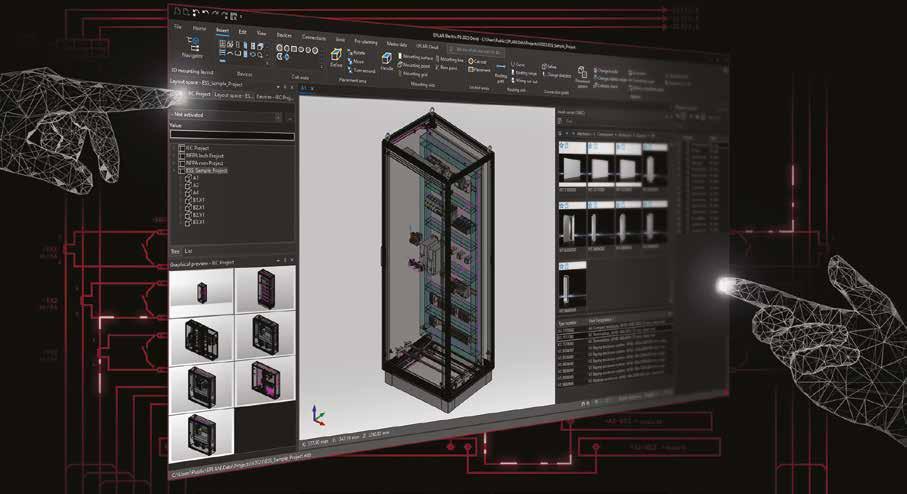This screenshot has height=494, width=907.
Task: Select the first panel thumbnail in part selection
Action: coord(572,168)
